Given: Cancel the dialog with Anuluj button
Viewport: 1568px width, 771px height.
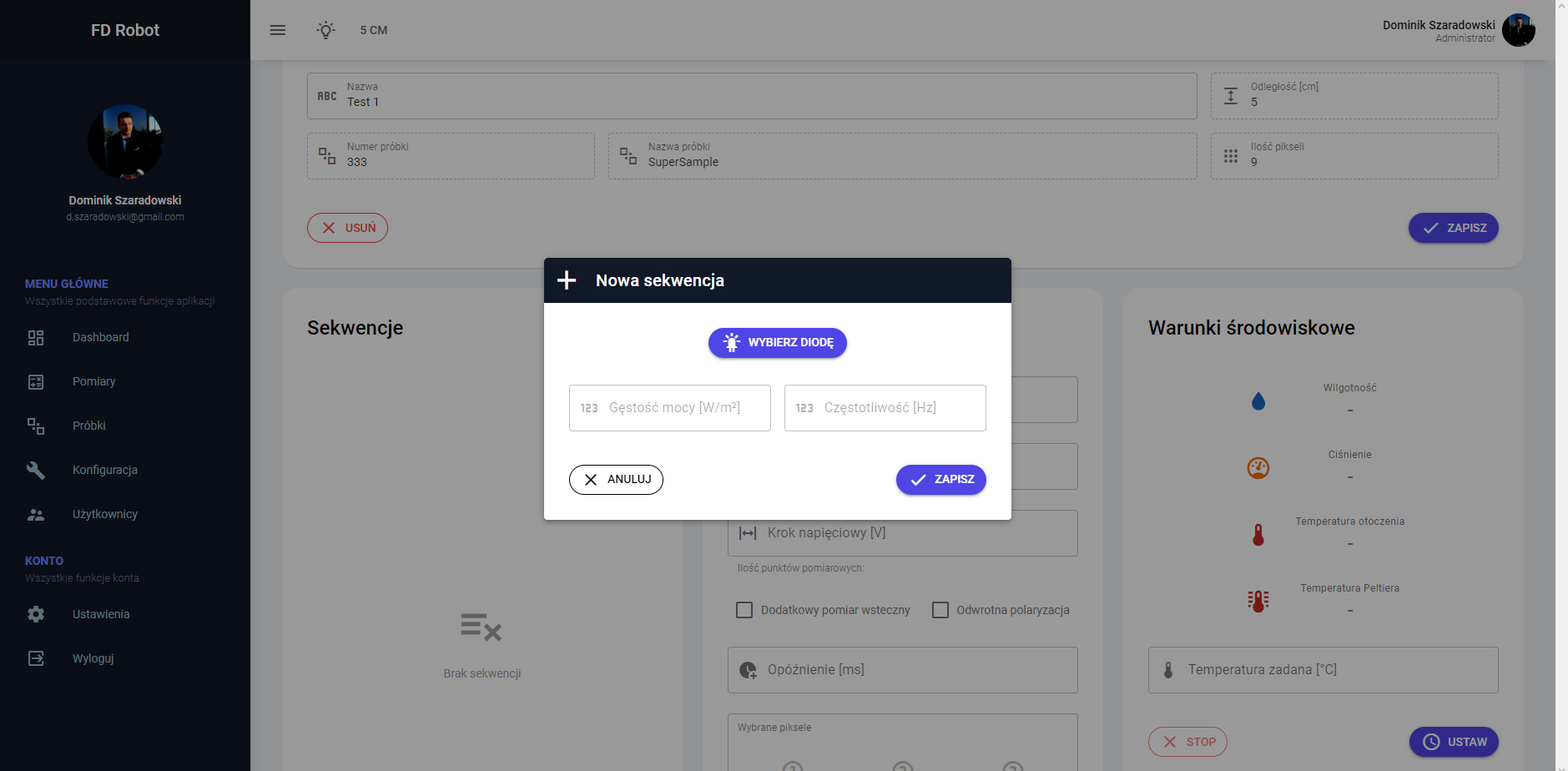Looking at the screenshot, I should point(616,480).
